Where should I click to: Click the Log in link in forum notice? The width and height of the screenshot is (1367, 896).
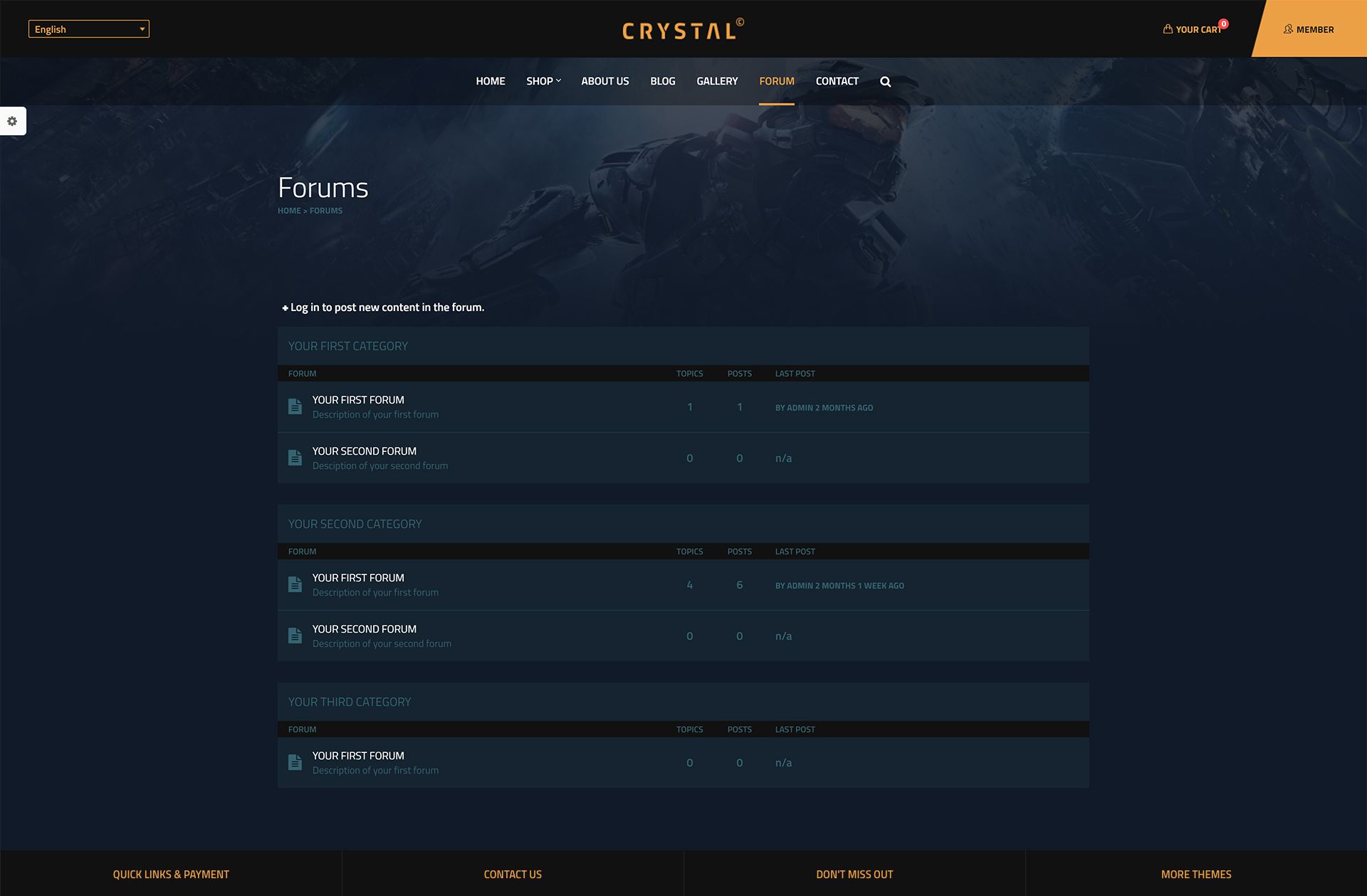click(x=303, y=307)
